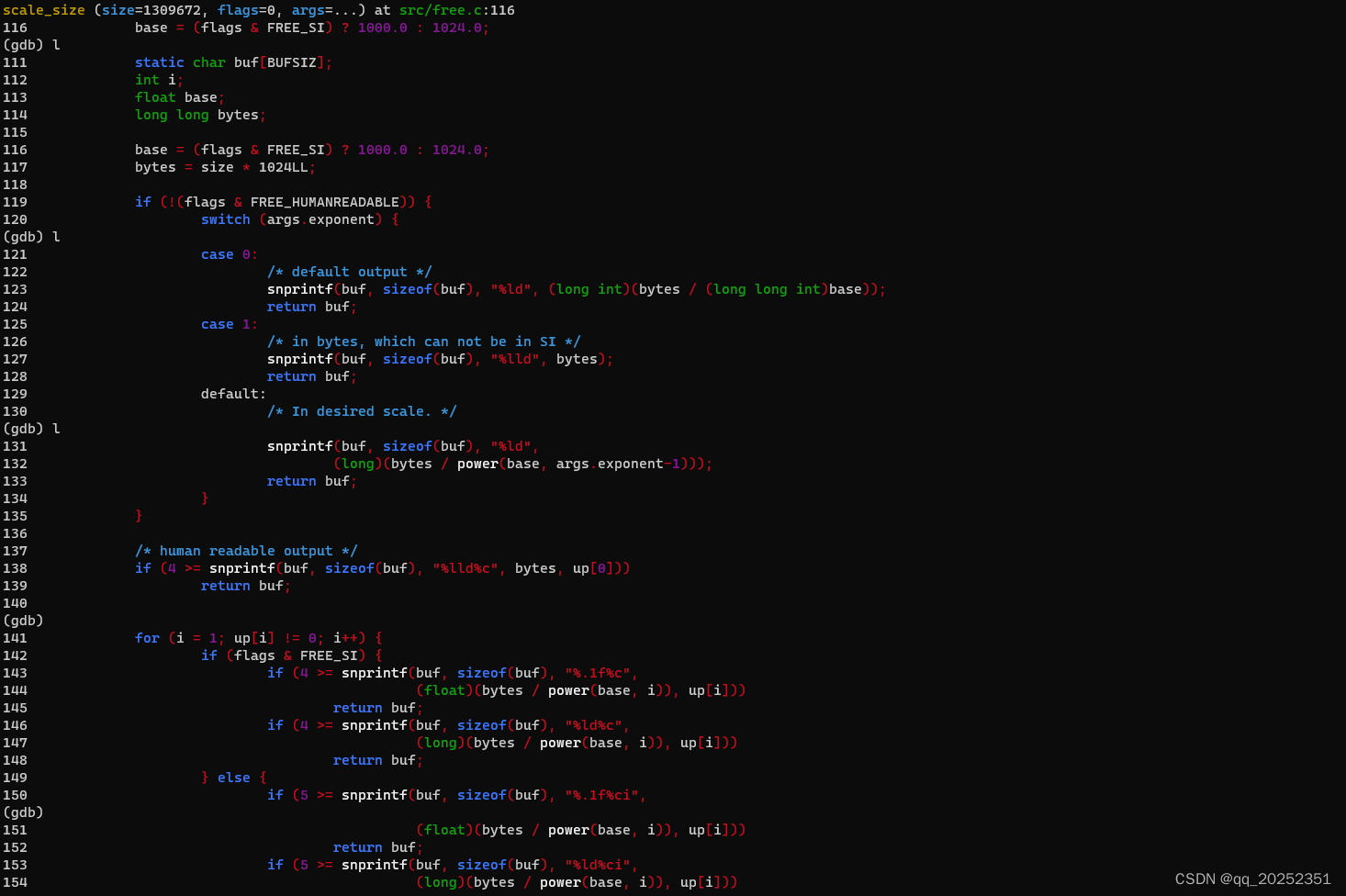Select 'switch (args.exponent) {' on line 120

point(300,219)
